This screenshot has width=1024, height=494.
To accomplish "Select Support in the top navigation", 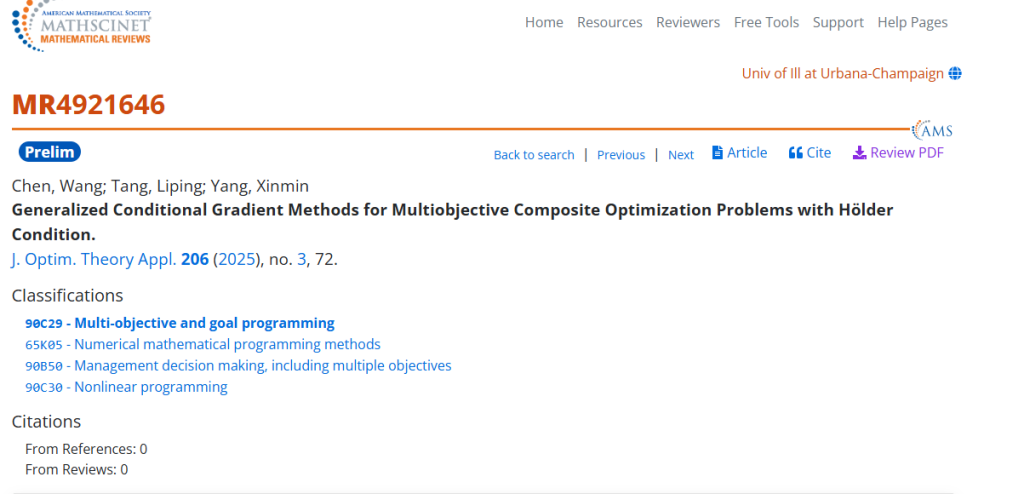I will (x=838, y=22).
